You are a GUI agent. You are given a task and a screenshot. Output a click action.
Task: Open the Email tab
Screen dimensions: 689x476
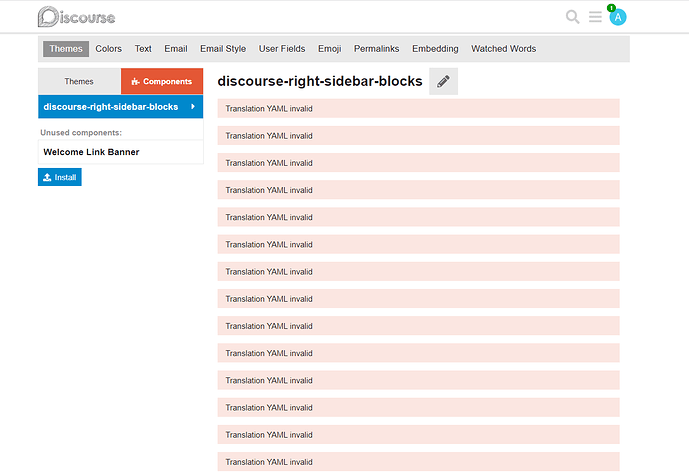pos(176,49)
